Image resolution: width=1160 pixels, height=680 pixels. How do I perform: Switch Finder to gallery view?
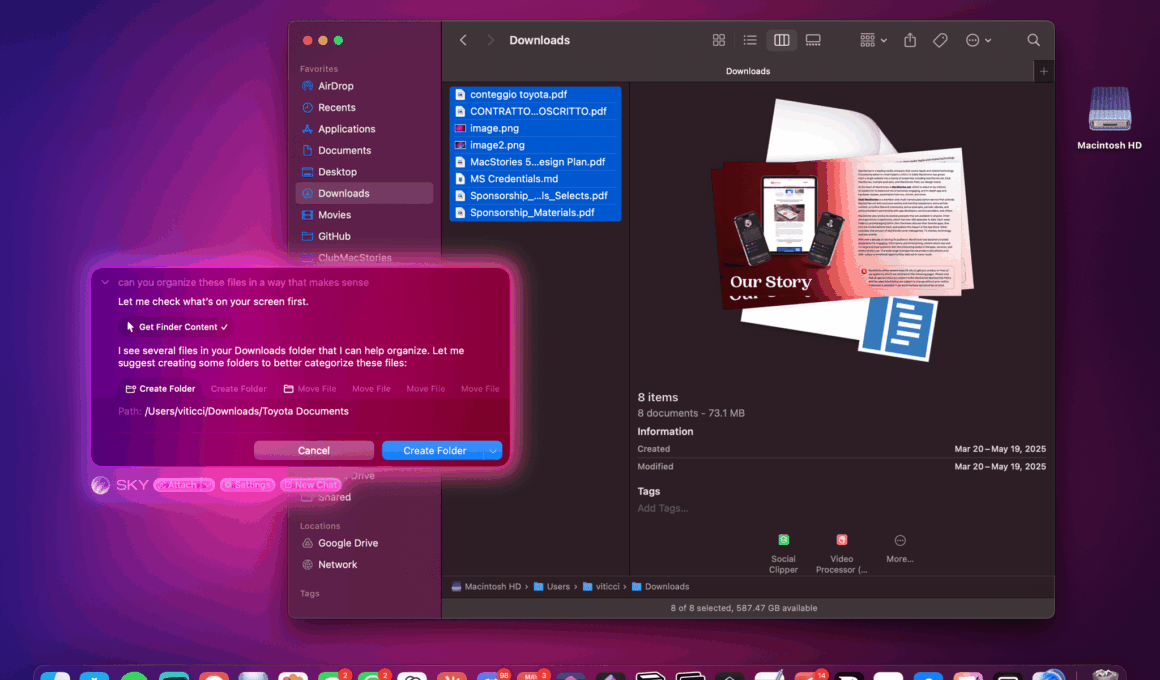(x=813, y=40)
